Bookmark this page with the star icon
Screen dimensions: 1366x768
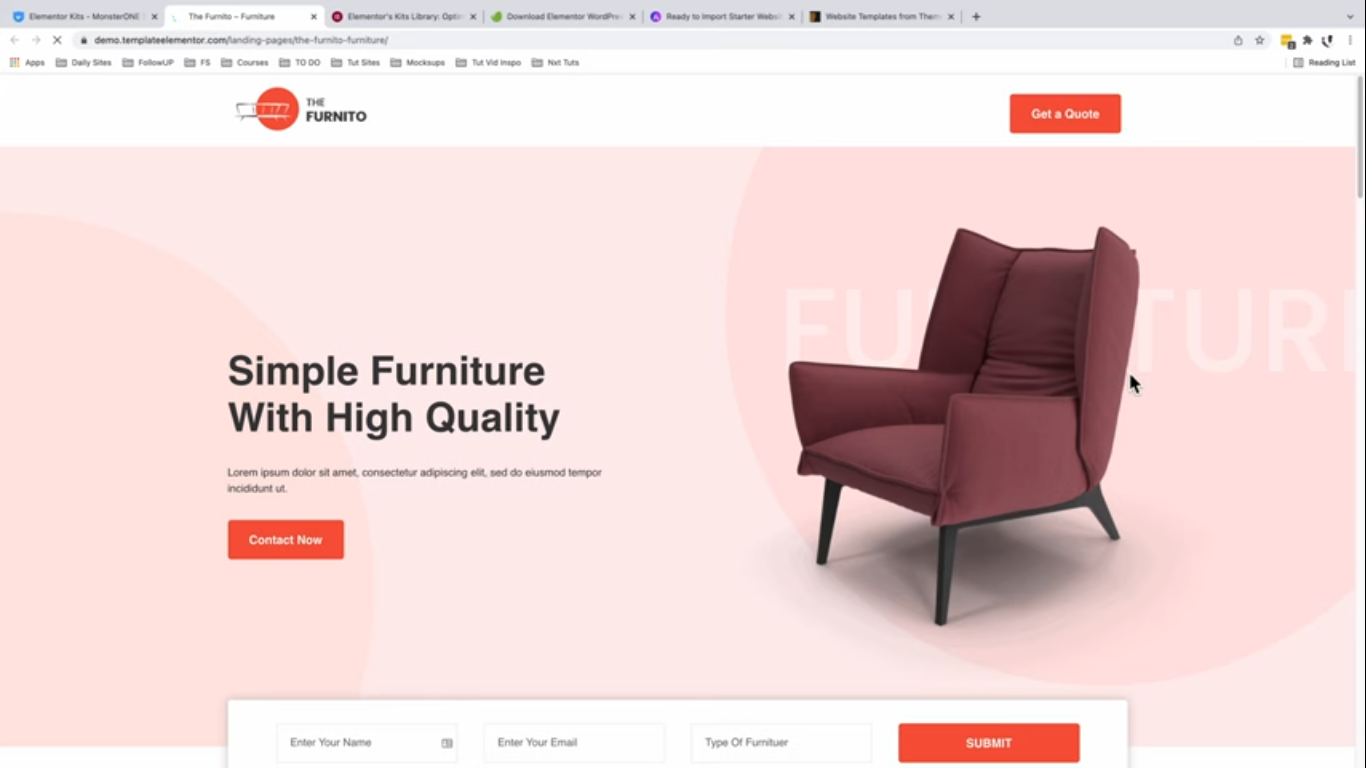tap(1260, 40)
